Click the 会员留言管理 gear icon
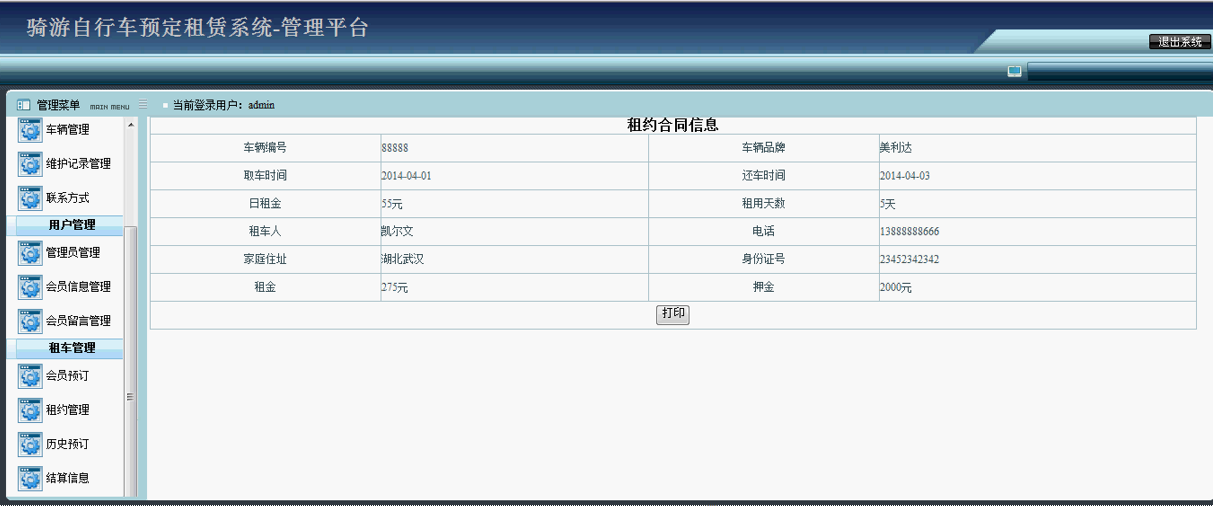1213x506 pixels. coord(30,321)
